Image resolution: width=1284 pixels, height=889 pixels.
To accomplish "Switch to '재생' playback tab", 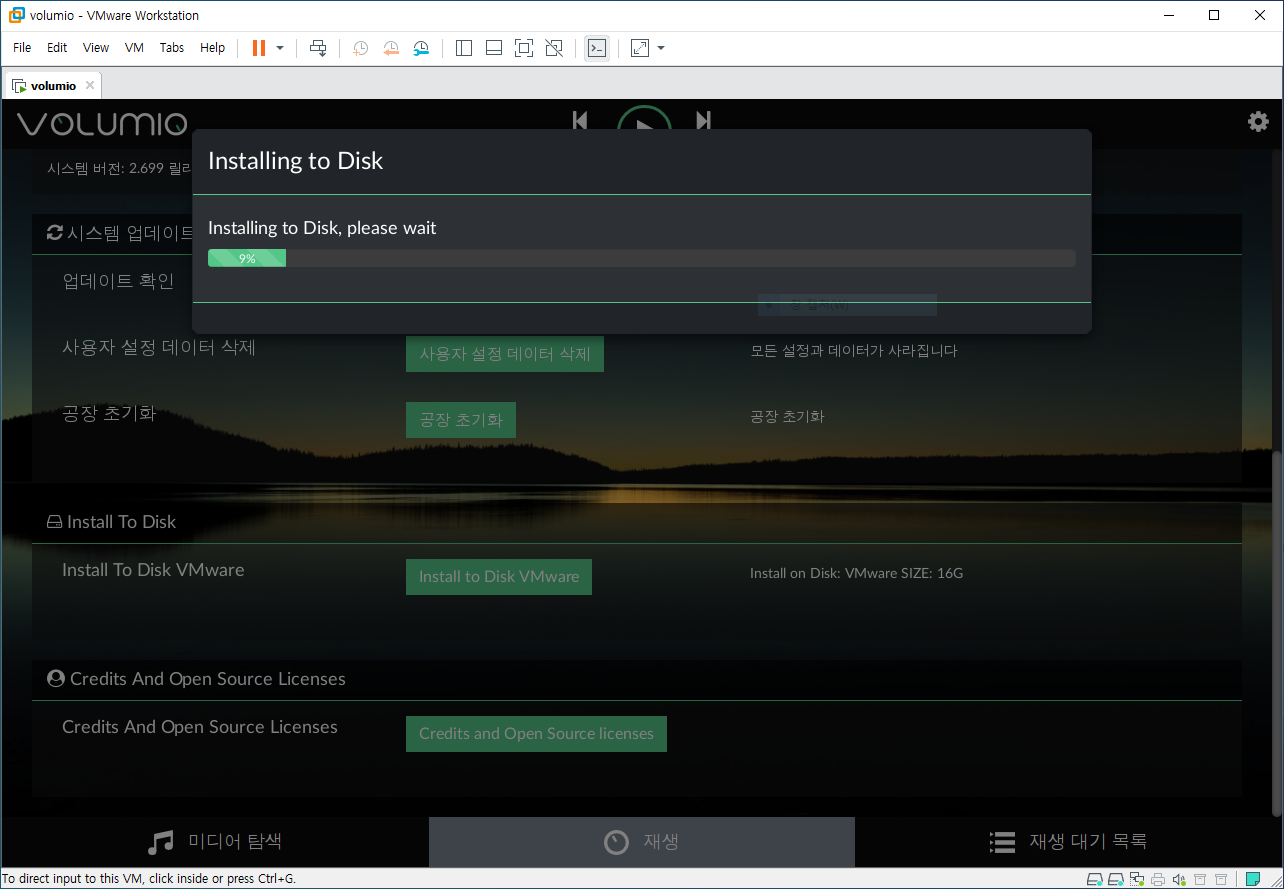I will click(x=642, y=842).
